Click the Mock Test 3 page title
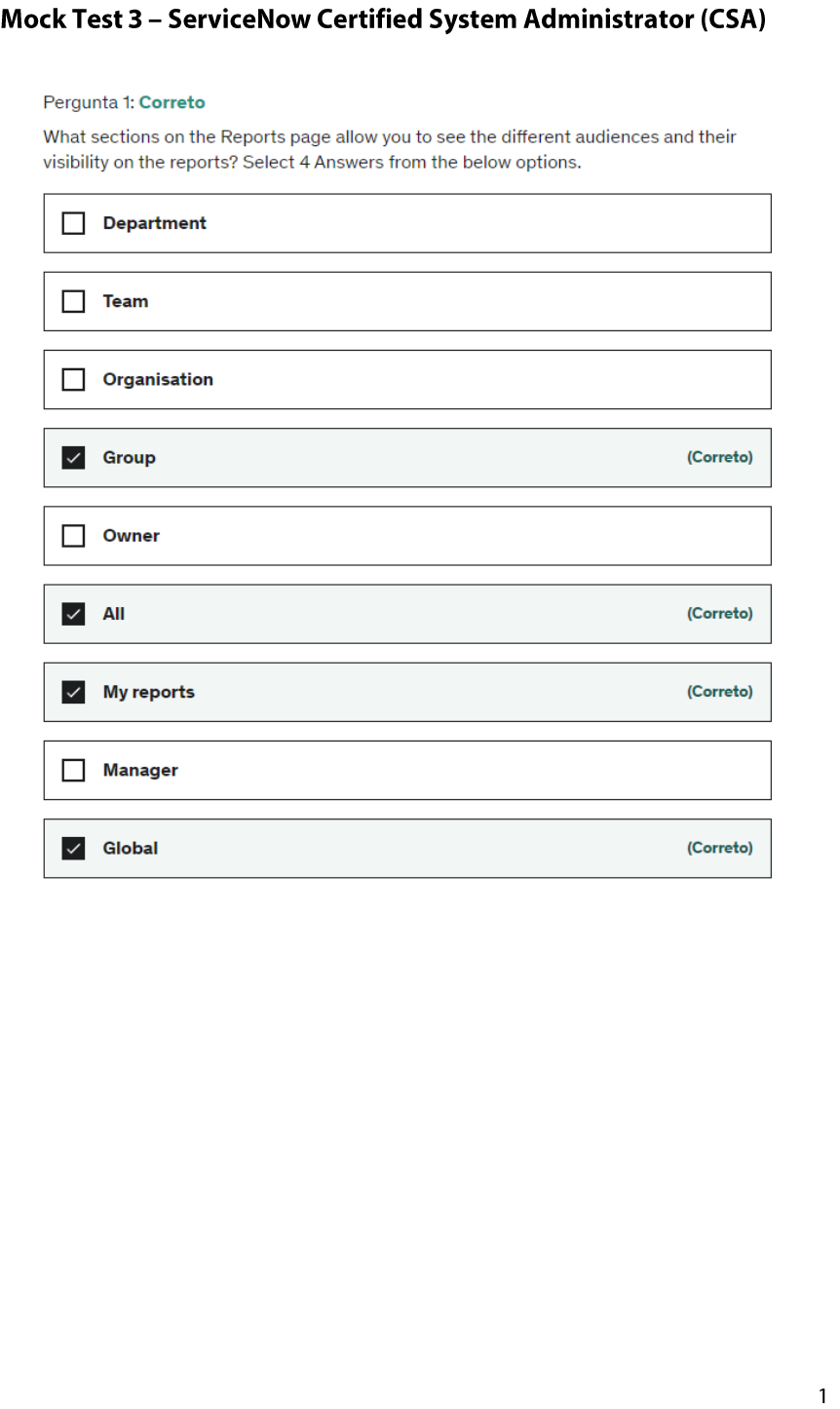840x1409 pixels. 383,19
